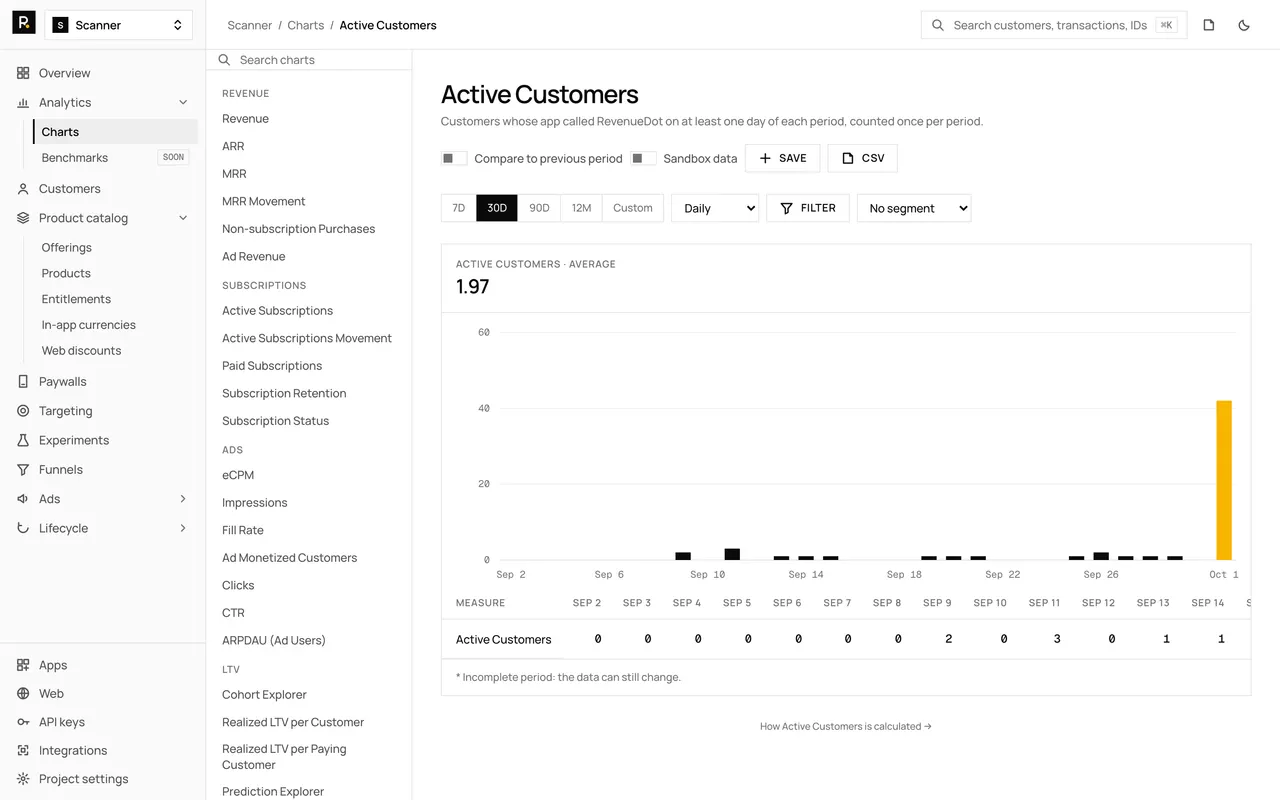Toggle Compare to previous period switch
Viewport: 1280px width, 800px height.
454,158
